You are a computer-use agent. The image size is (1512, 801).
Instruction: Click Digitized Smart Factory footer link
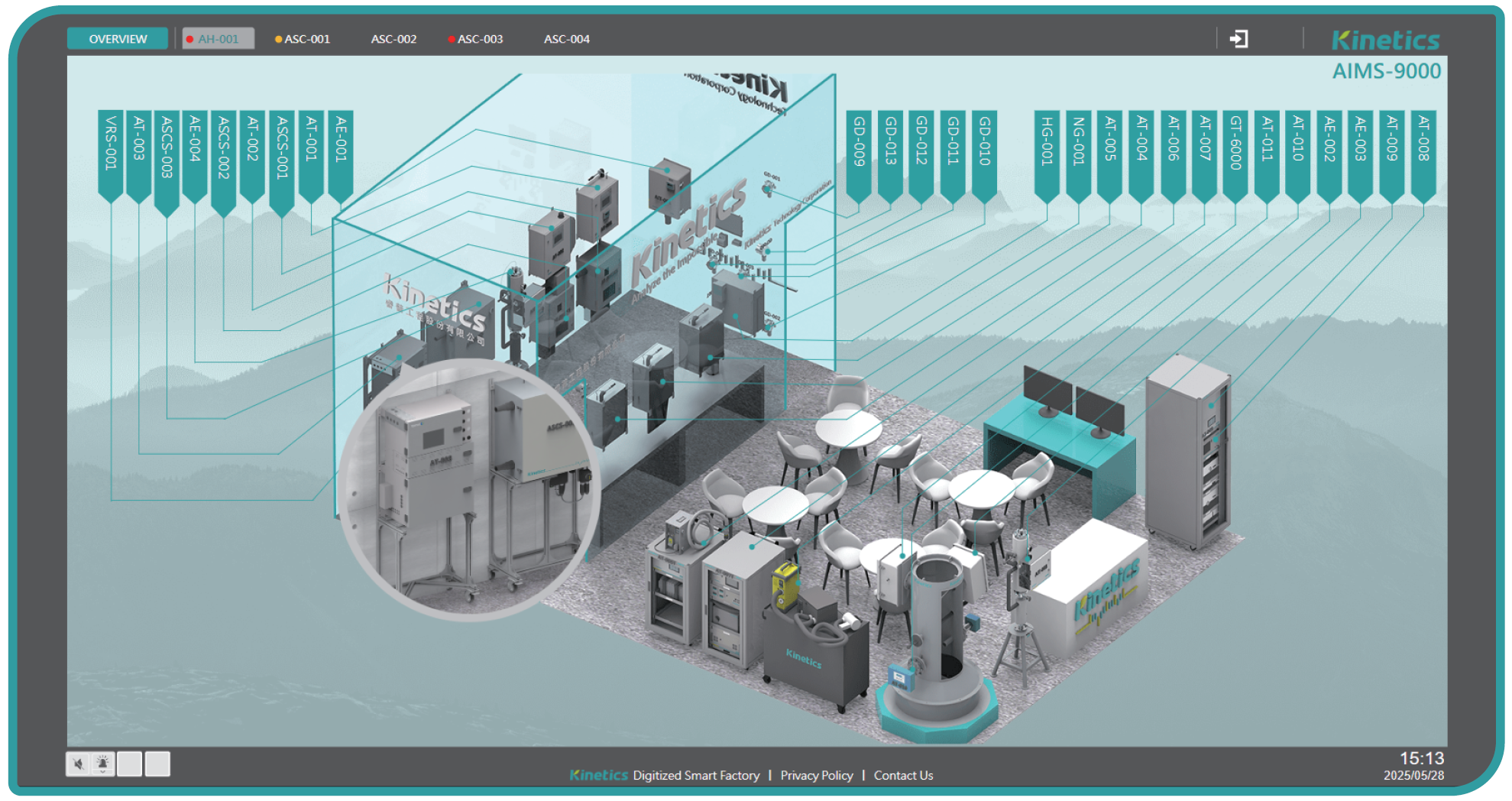pyautogui.click(x=696, y=775)
